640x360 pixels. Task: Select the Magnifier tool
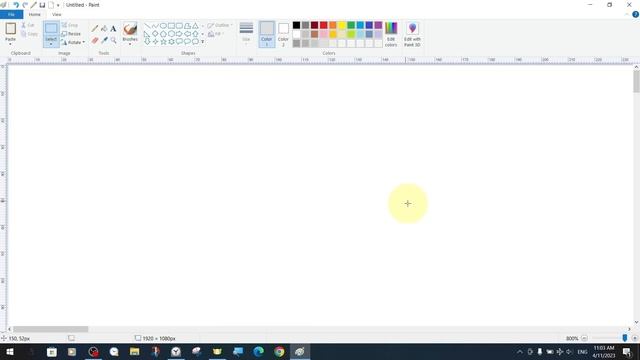113,40
